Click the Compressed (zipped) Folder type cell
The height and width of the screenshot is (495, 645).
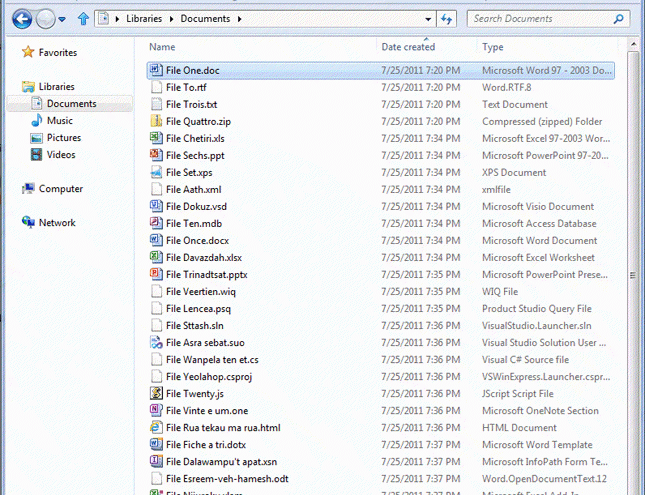[x=542, y=121]
